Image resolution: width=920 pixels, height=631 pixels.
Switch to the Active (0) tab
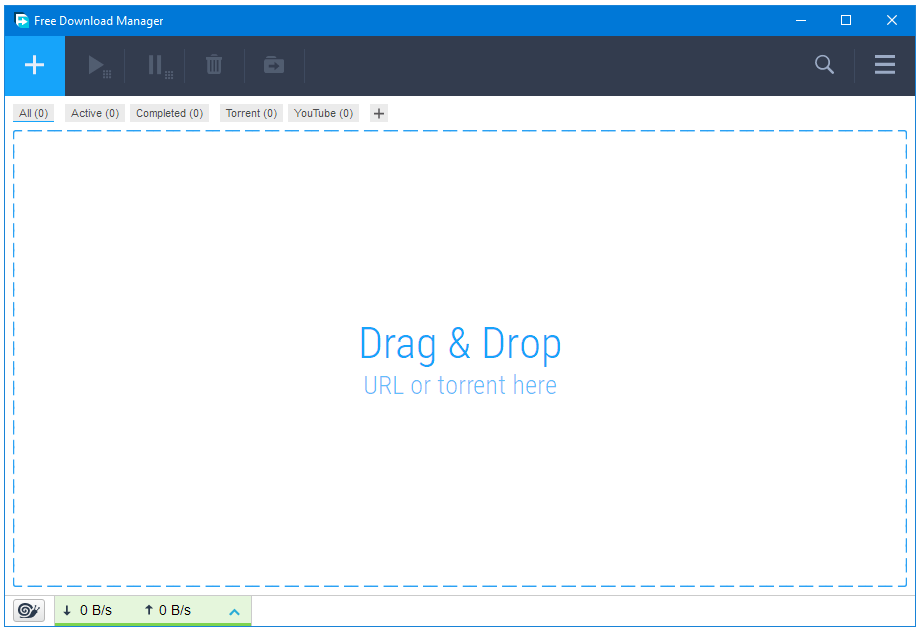tap(95, 113)
